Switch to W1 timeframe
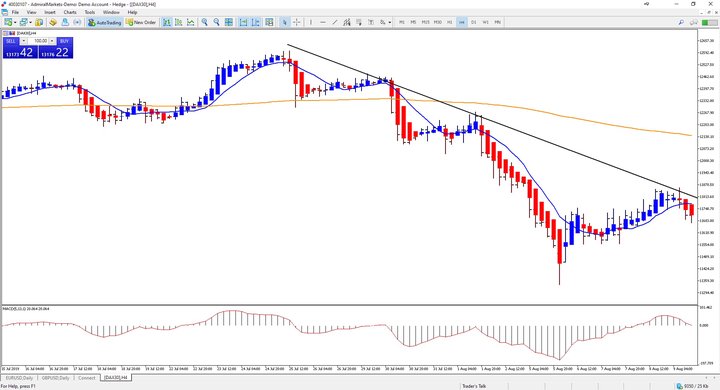This screenshot has height=390, width=720. click(x=485, y=22)
